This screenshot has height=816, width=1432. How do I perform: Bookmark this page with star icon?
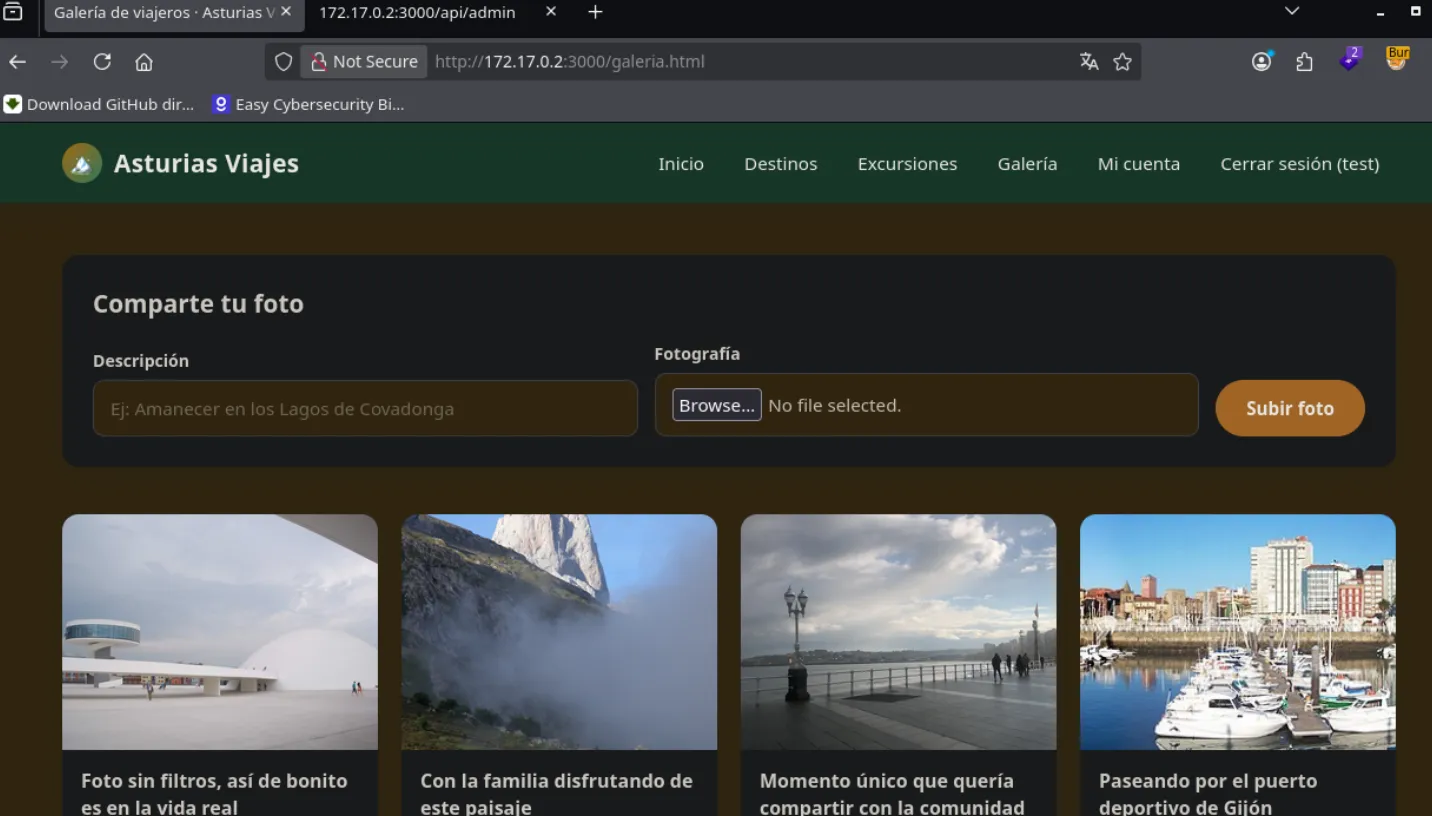[x=1122, y=62]
